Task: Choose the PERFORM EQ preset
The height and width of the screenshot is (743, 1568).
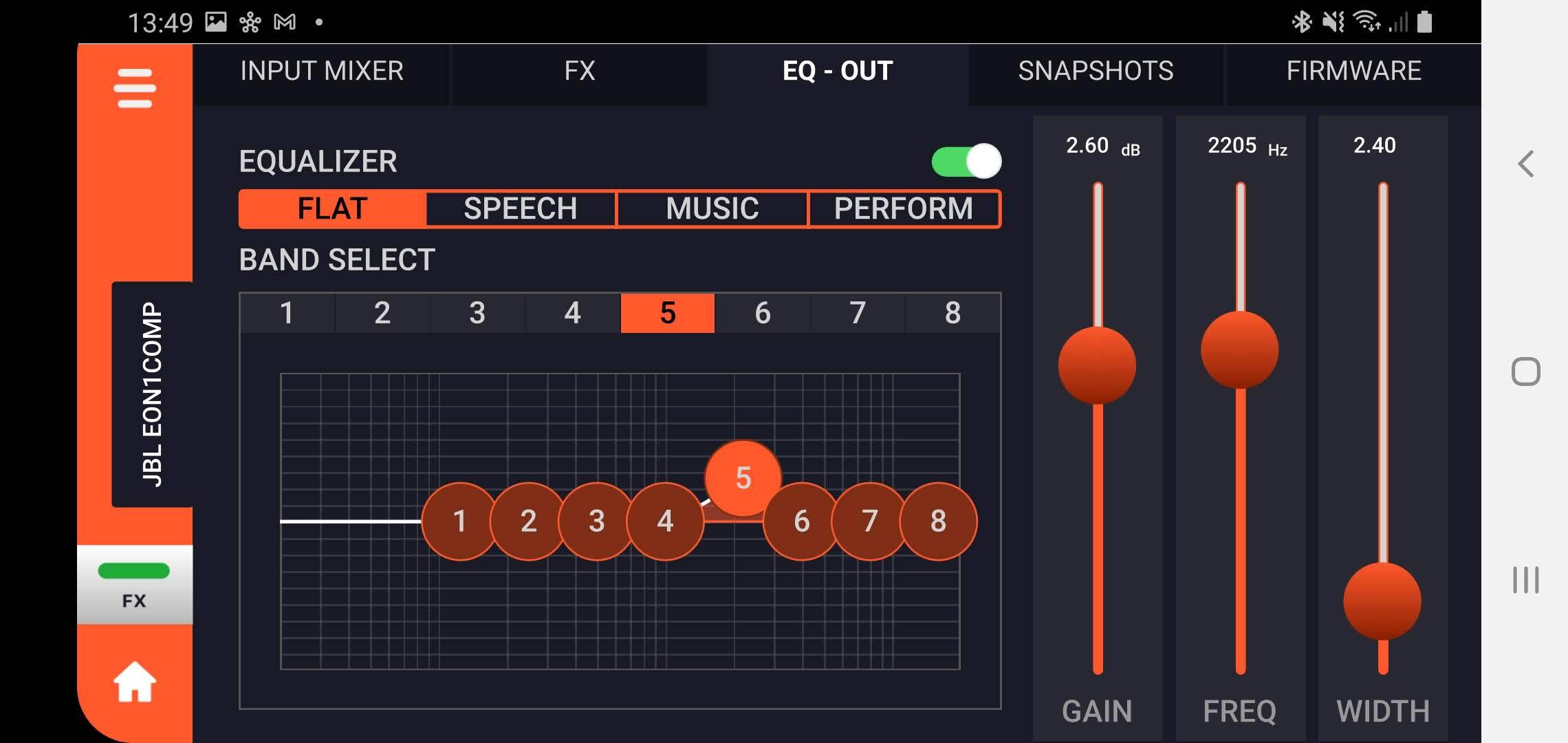Action: [903, 208]
